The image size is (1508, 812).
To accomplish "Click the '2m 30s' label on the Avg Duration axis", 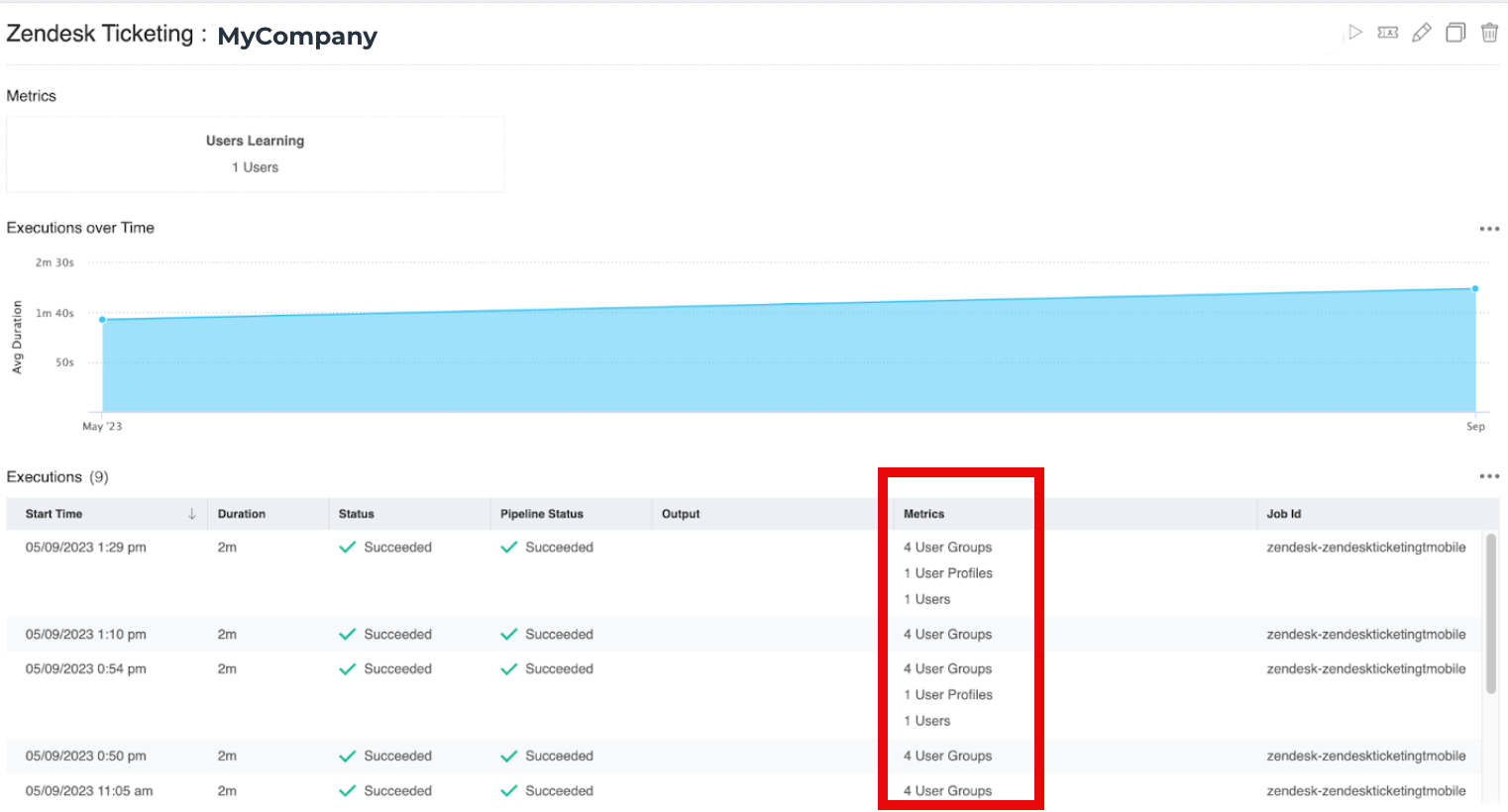I will (54, 262).
